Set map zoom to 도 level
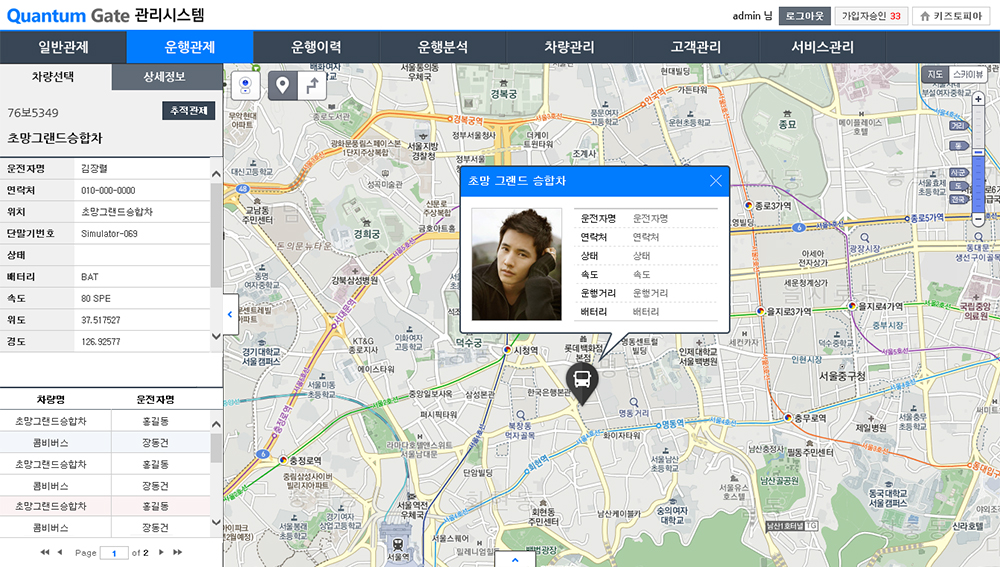The width and height of the screenshot is (1000, 567). pos(959,186)
